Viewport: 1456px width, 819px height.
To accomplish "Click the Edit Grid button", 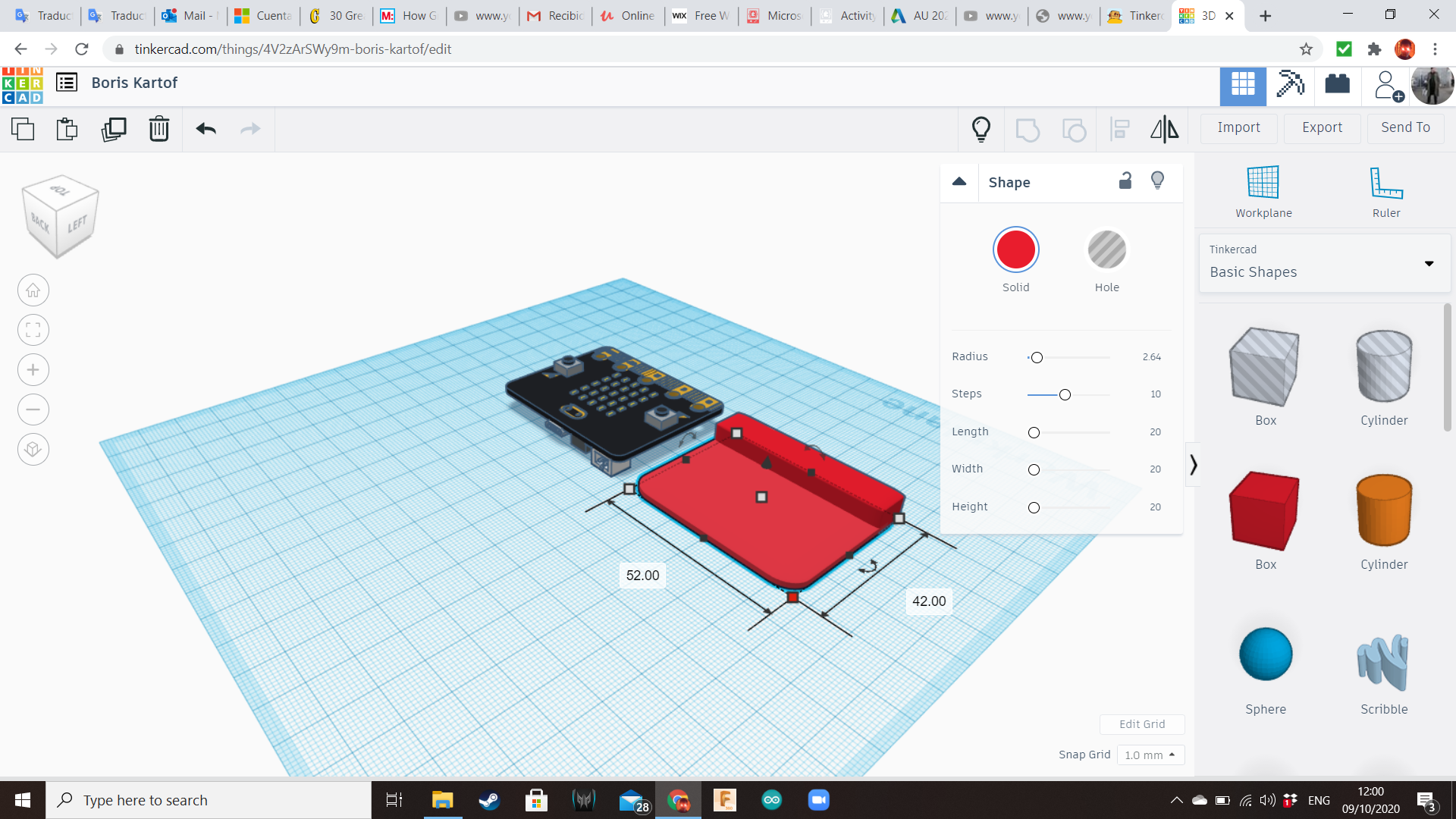I will (1142, 724).
